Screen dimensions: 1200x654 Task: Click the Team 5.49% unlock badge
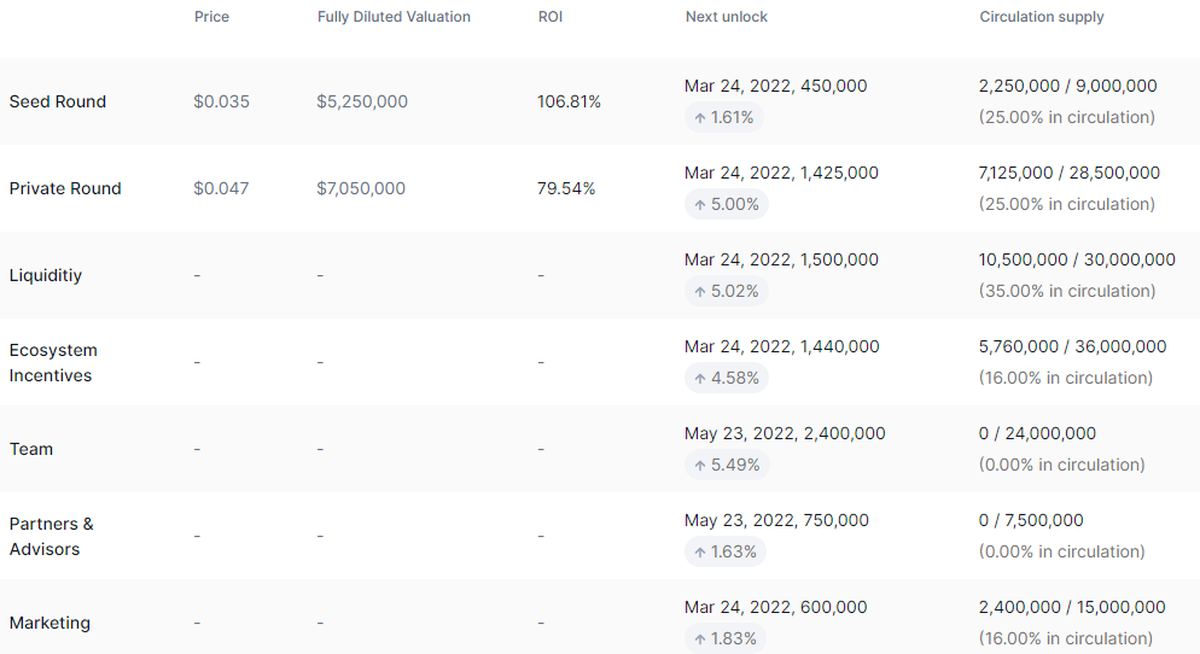725,466
